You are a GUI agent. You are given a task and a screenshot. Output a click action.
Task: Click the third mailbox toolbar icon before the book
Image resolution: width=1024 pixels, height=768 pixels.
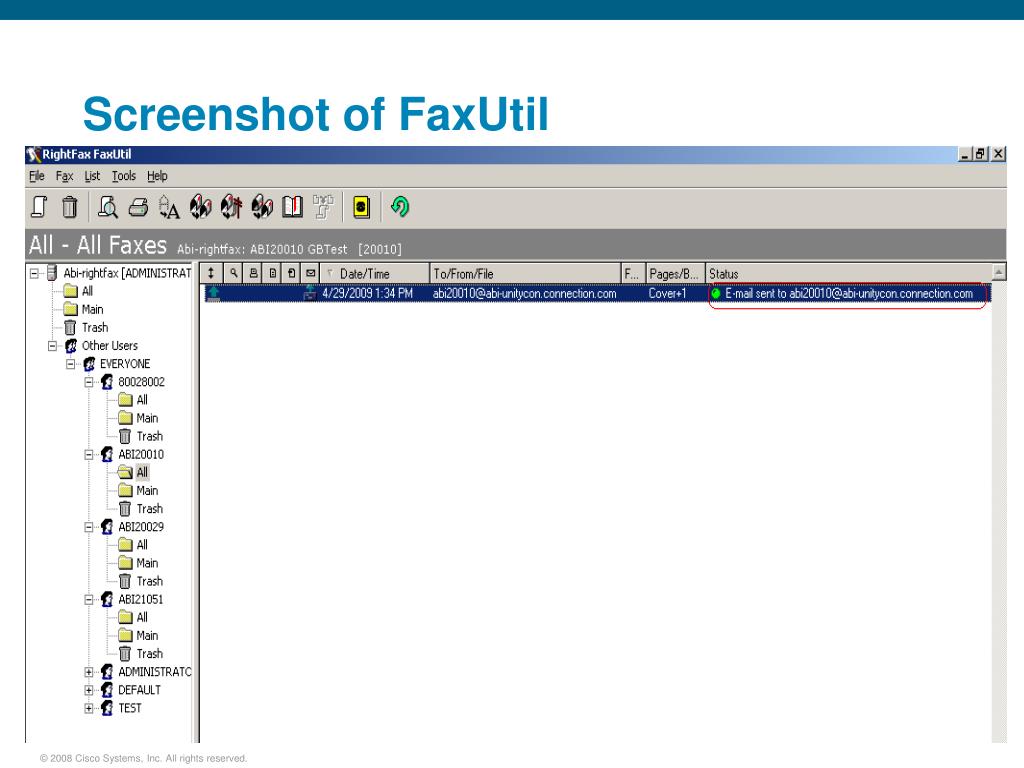tap(262, 207)
